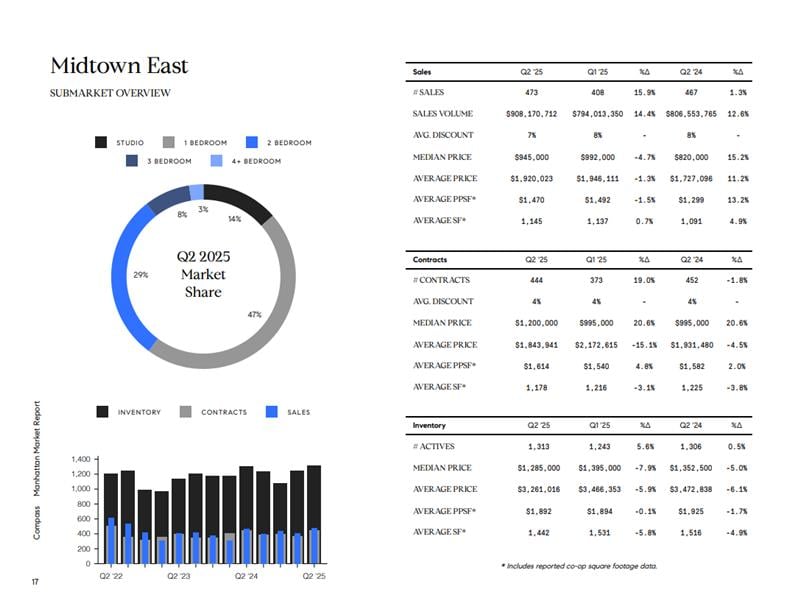Screen dimensions: 800x614
Task: Click the navy 3 Bedroom legend swatch
Action: pos(132,161)
